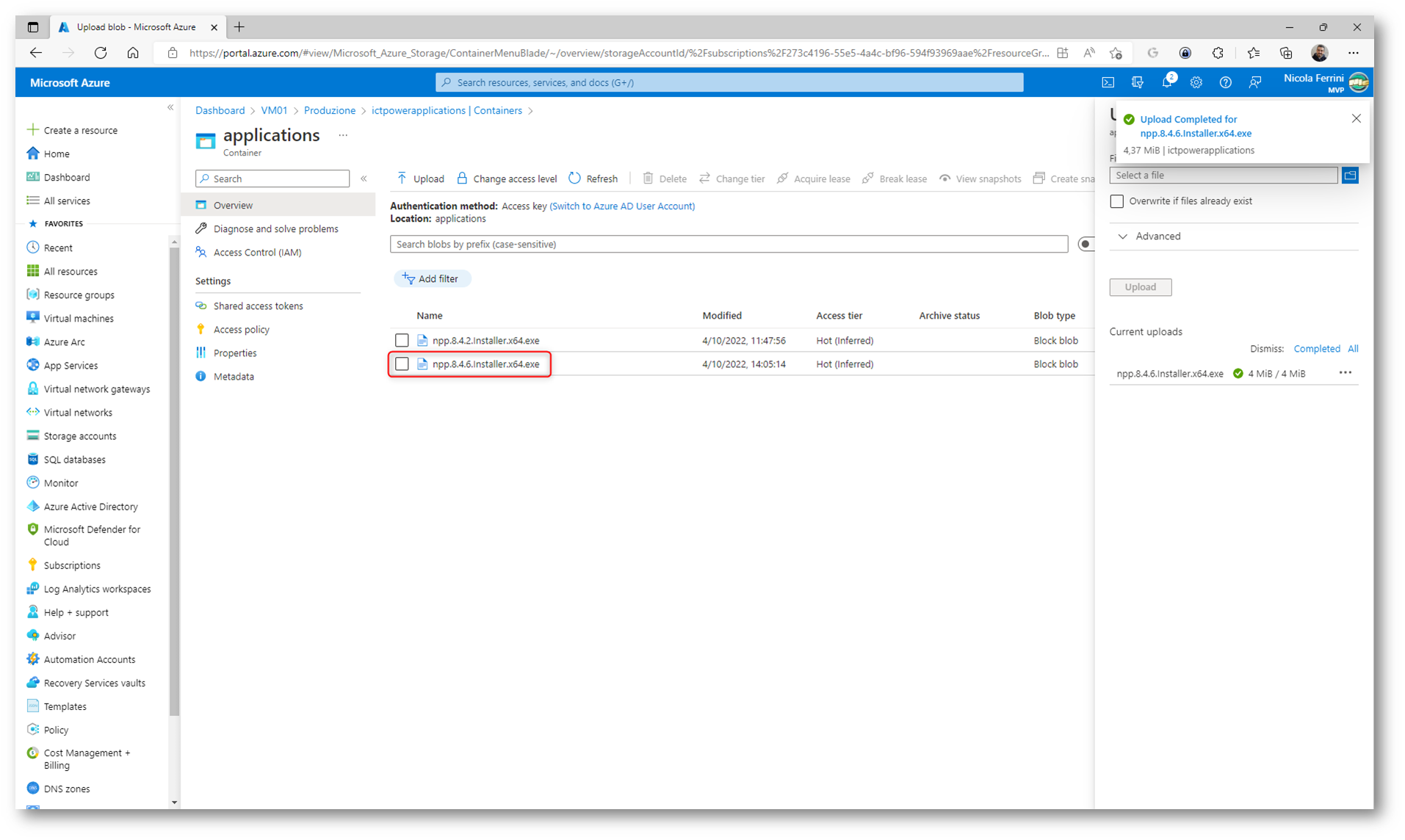Open Monitor from favorites list

53,482
